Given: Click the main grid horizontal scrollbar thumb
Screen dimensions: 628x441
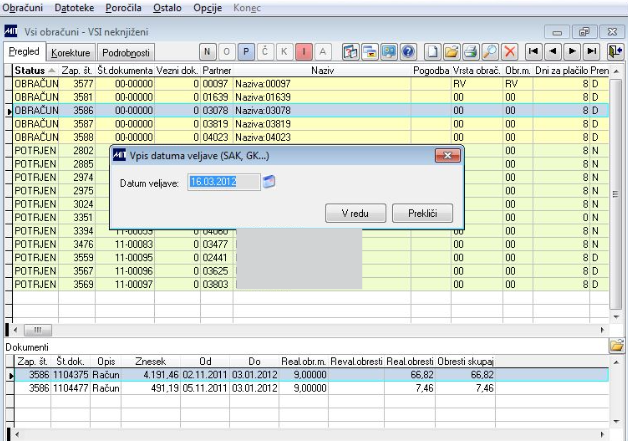Looking at the screenshot, I should pyautogui.click(x=38, y=330).
